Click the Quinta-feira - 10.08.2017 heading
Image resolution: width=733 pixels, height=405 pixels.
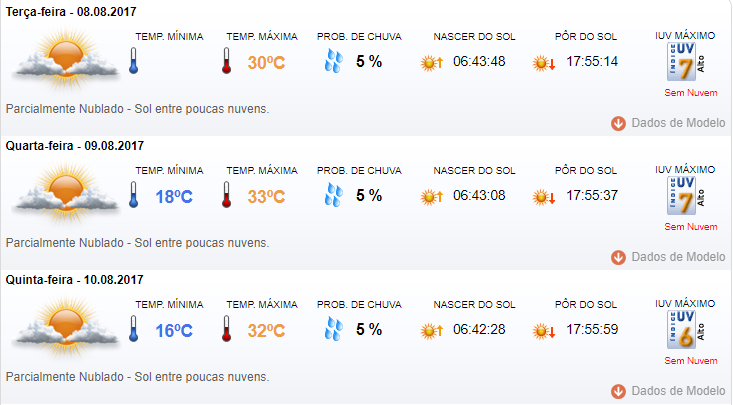coord(74,280)
